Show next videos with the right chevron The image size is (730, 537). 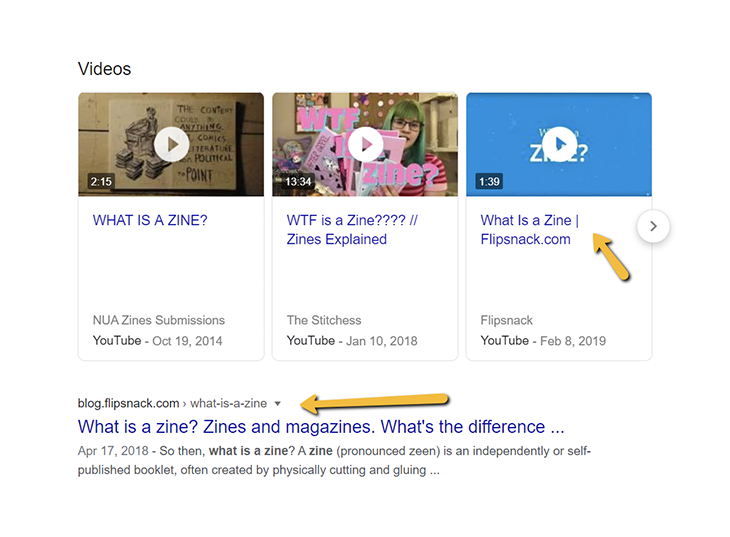653,226
